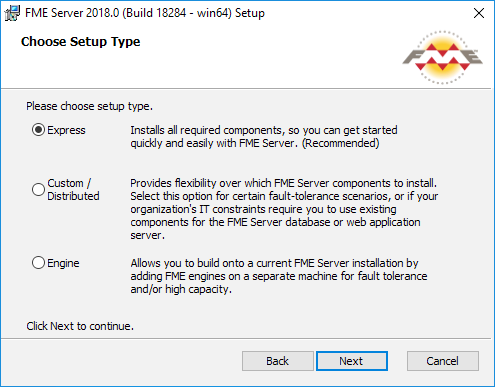Click the FME Server 2018.0 window title text

pyautogui.click(x=145, y=13)
